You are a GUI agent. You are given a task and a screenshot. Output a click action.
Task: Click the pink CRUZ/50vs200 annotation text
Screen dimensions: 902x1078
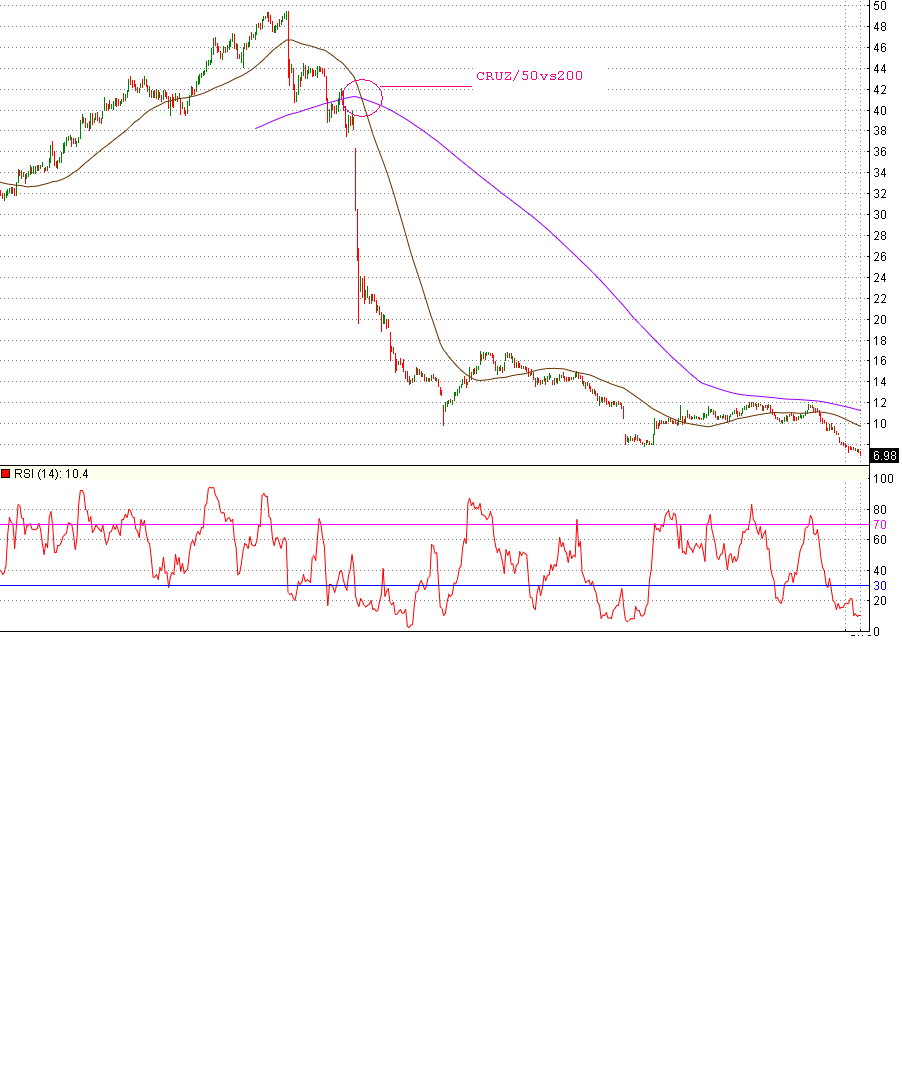(x=530, y=74)
